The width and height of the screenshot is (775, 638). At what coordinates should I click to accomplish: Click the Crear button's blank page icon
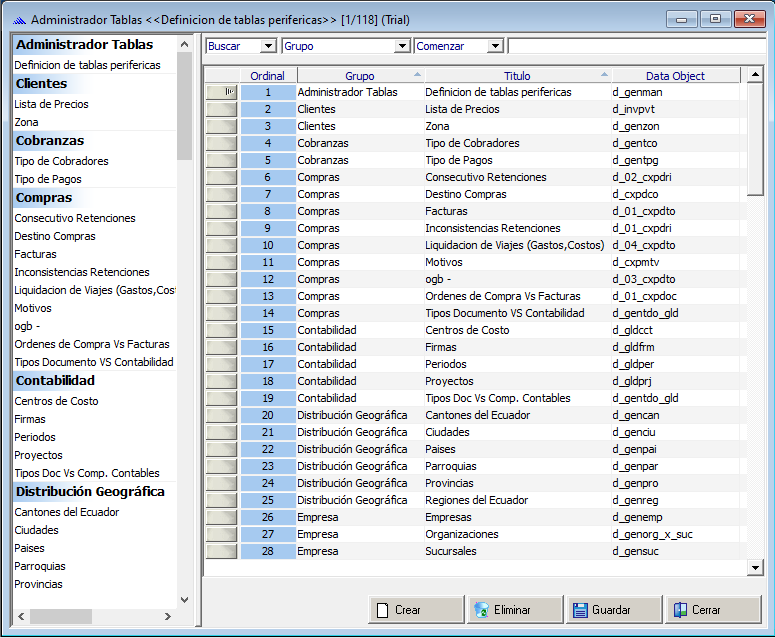click(x=381, y=609)
